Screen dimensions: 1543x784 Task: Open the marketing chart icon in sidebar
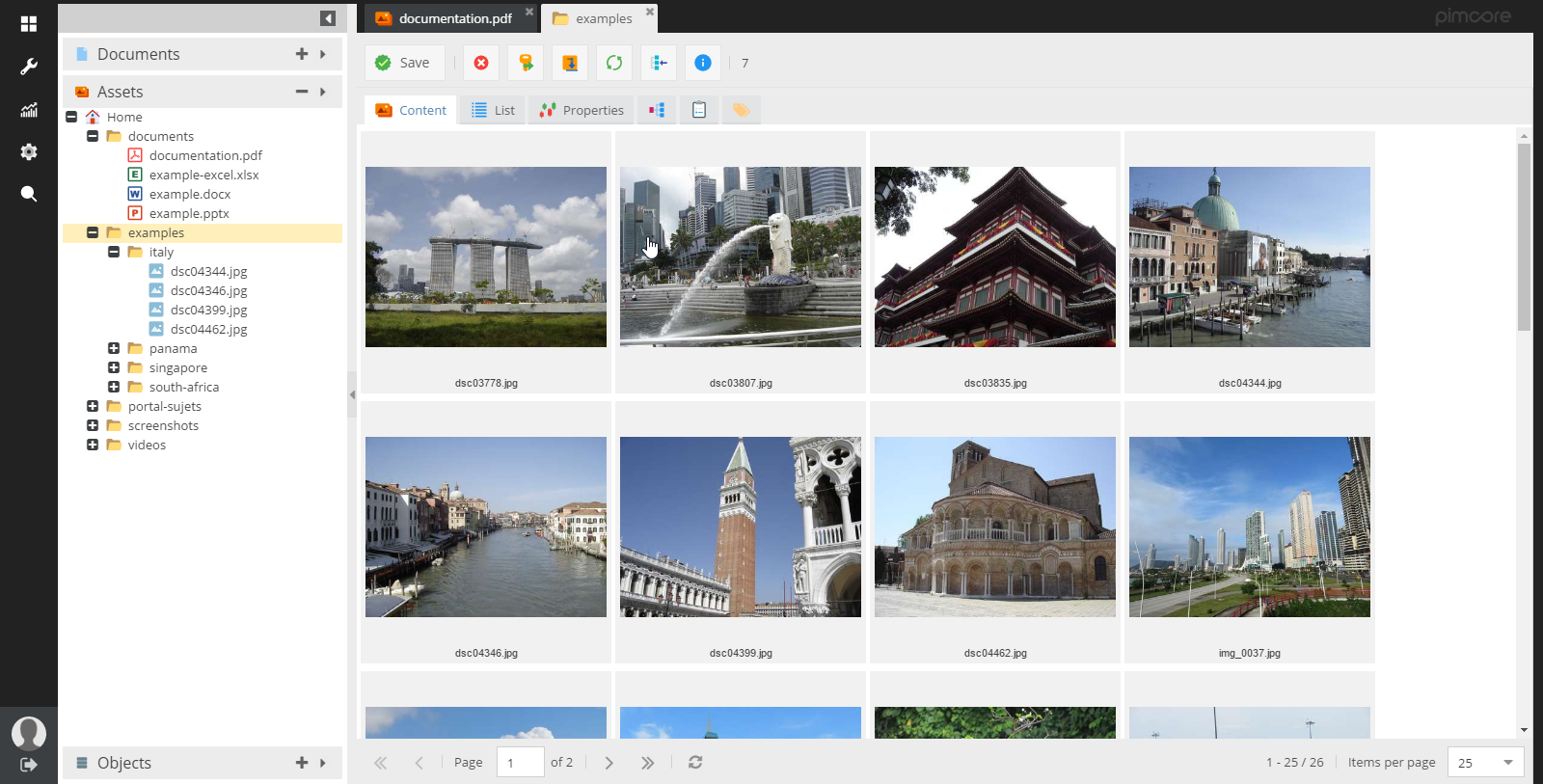coord(29,110)
